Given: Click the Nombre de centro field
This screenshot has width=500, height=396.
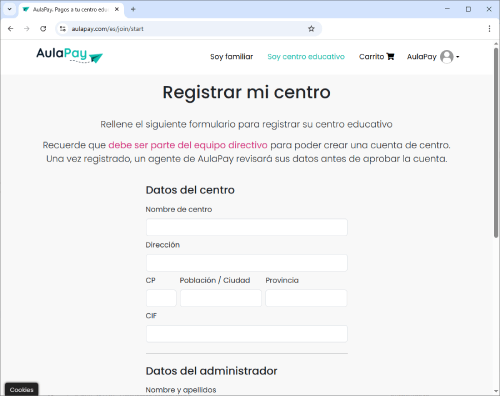Looking at the screenshot, I should tap(247, 227).
